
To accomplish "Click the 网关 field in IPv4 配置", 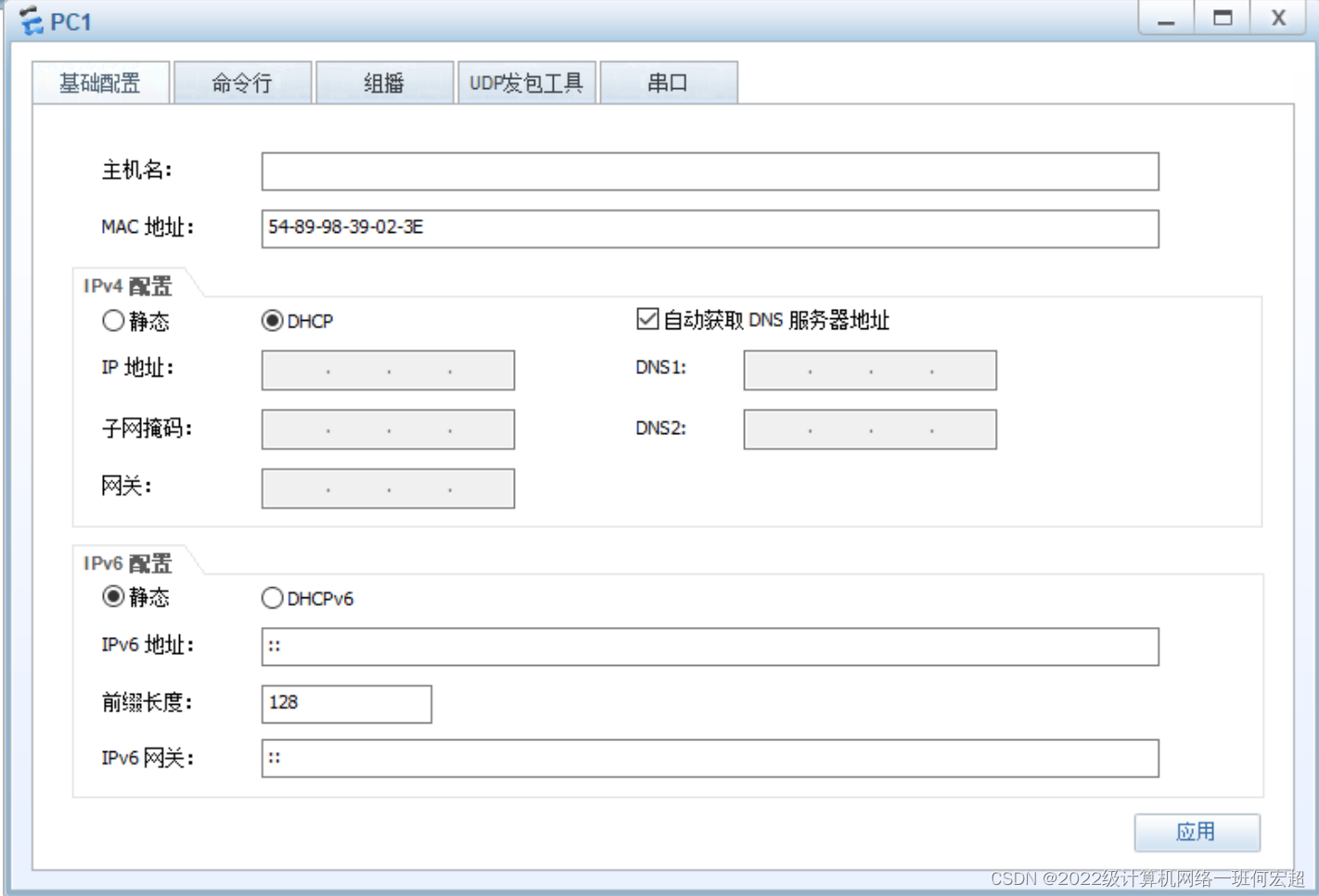I will tap(388, 488).
